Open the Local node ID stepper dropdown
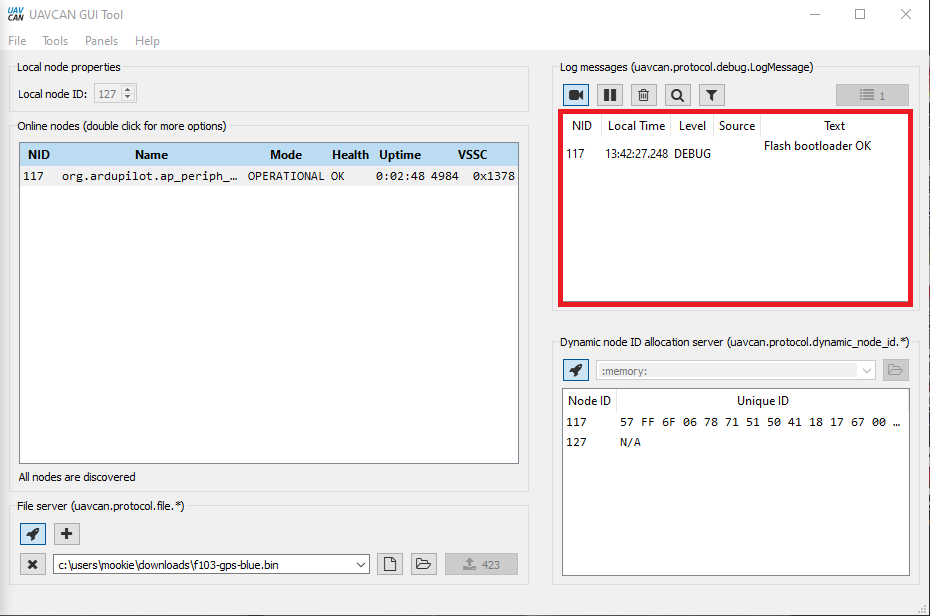930x616 pixels. (128, 92)
